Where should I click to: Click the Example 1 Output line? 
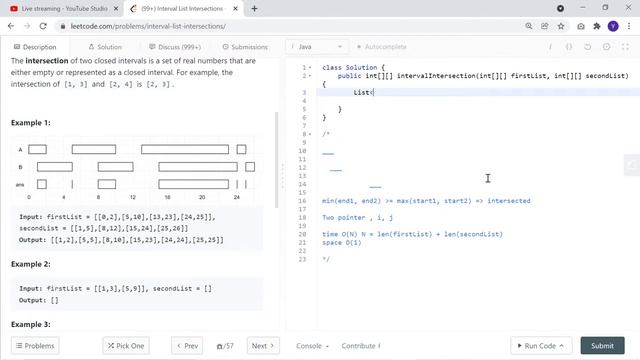121,240
